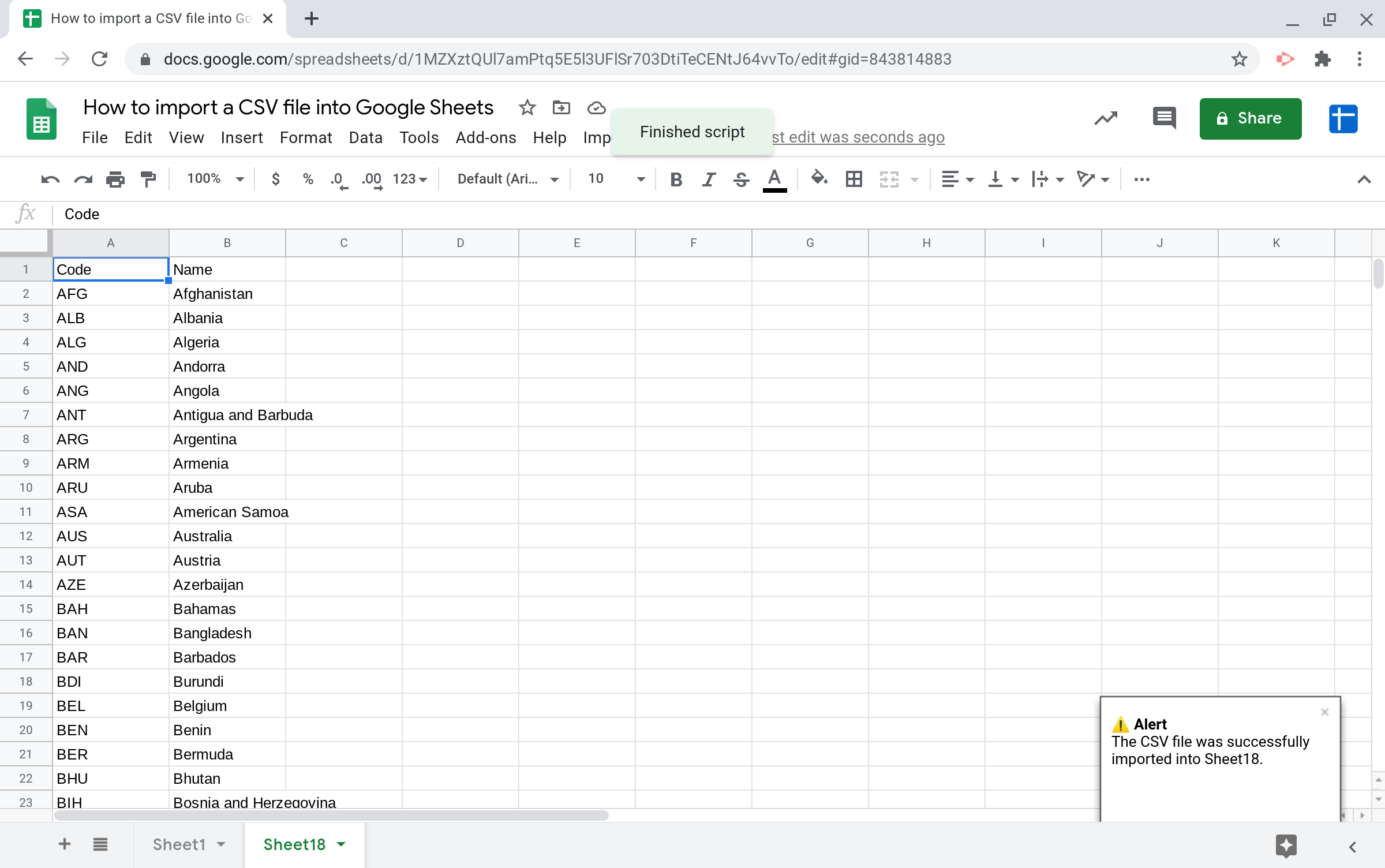Open the All Sheets list icon
The height and width of the screenshot is (868, 1385).
point(100,844)
